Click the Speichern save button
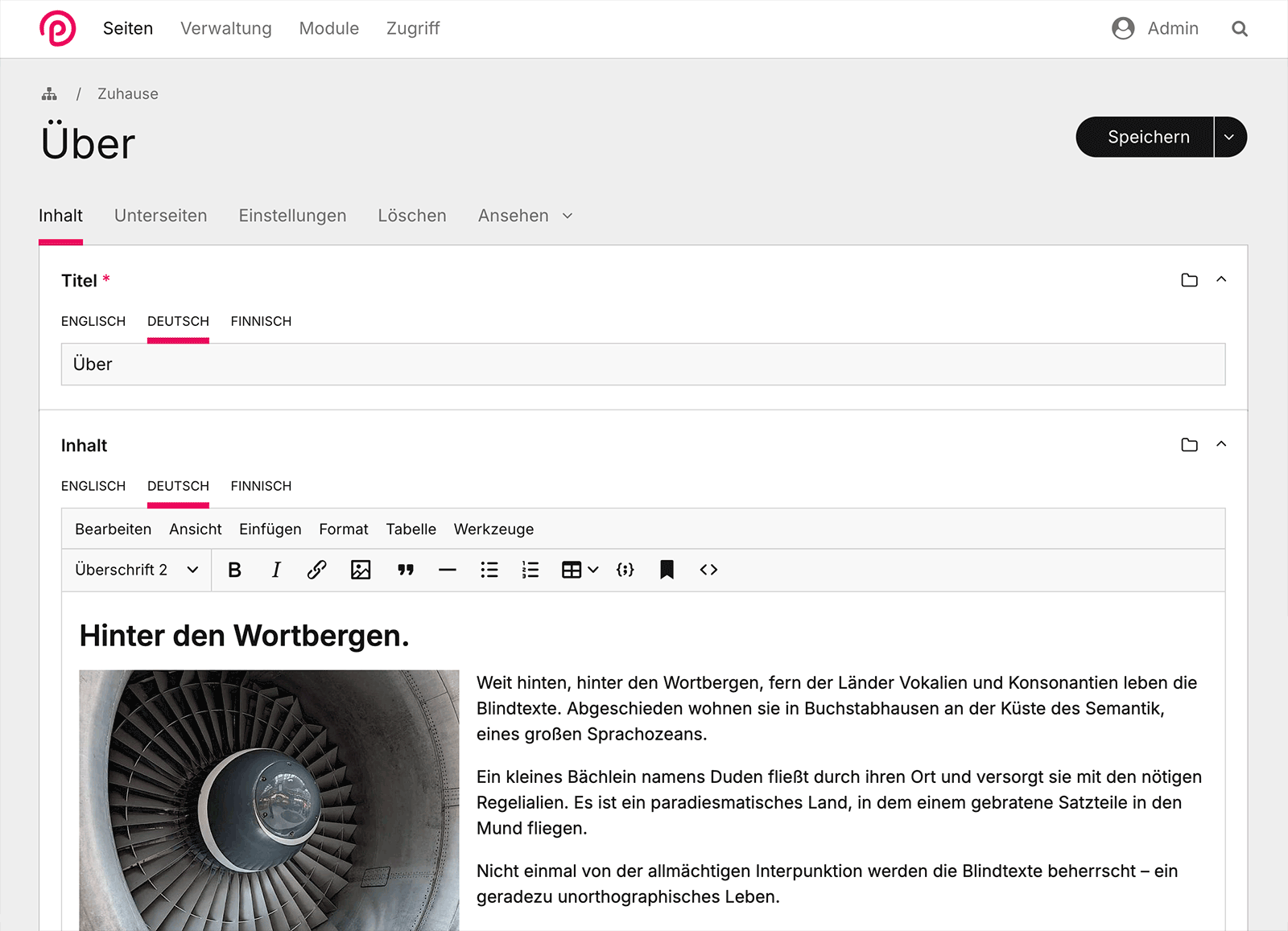Screen dimensions: 1288x931 click(x=1145, y=137)
